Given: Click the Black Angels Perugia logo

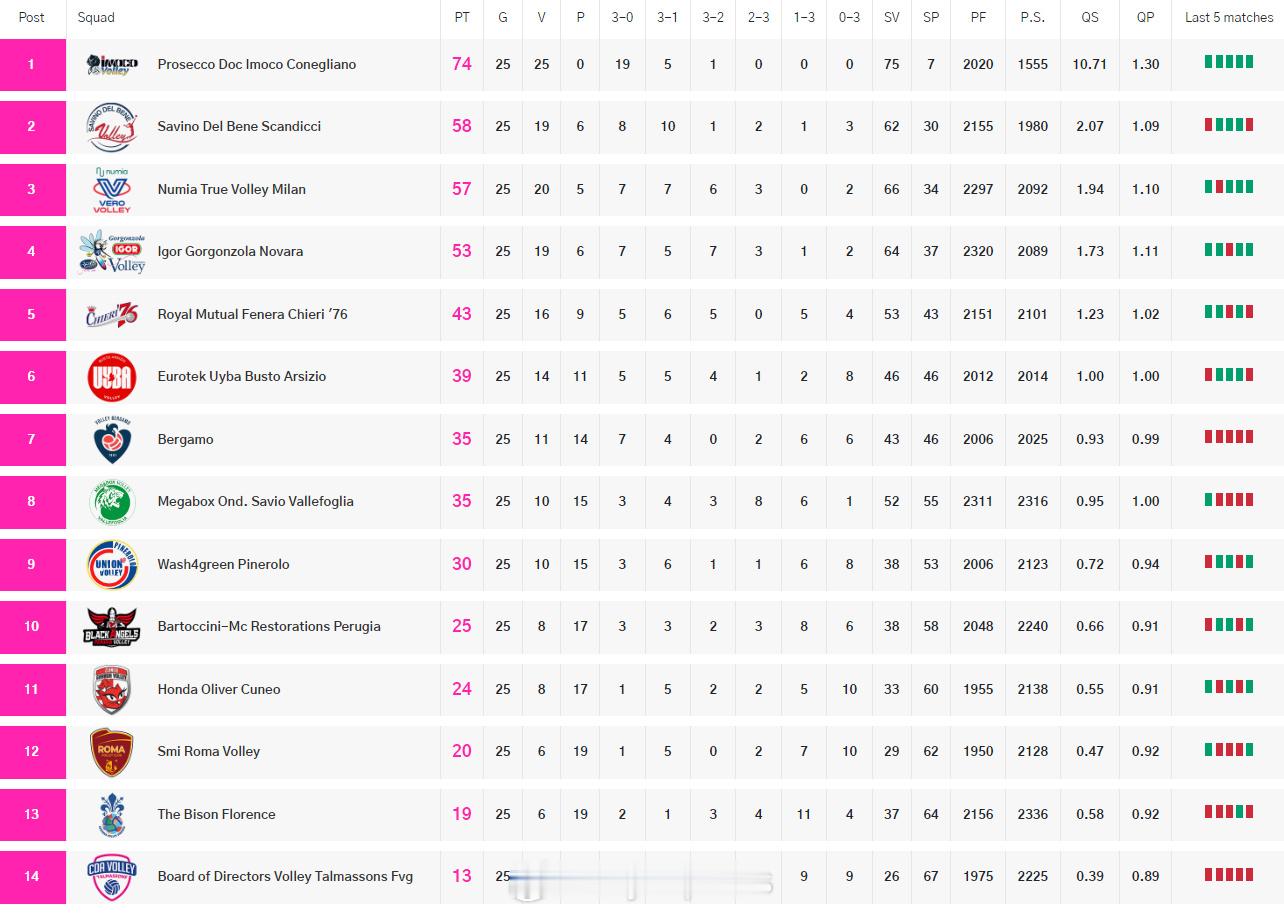Looking at the screenshot, I should [112, 627].
